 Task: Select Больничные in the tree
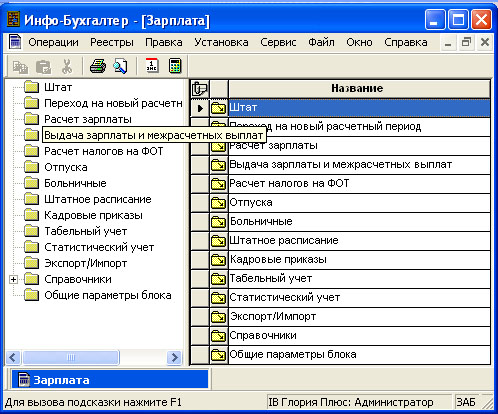coord(75,183)
